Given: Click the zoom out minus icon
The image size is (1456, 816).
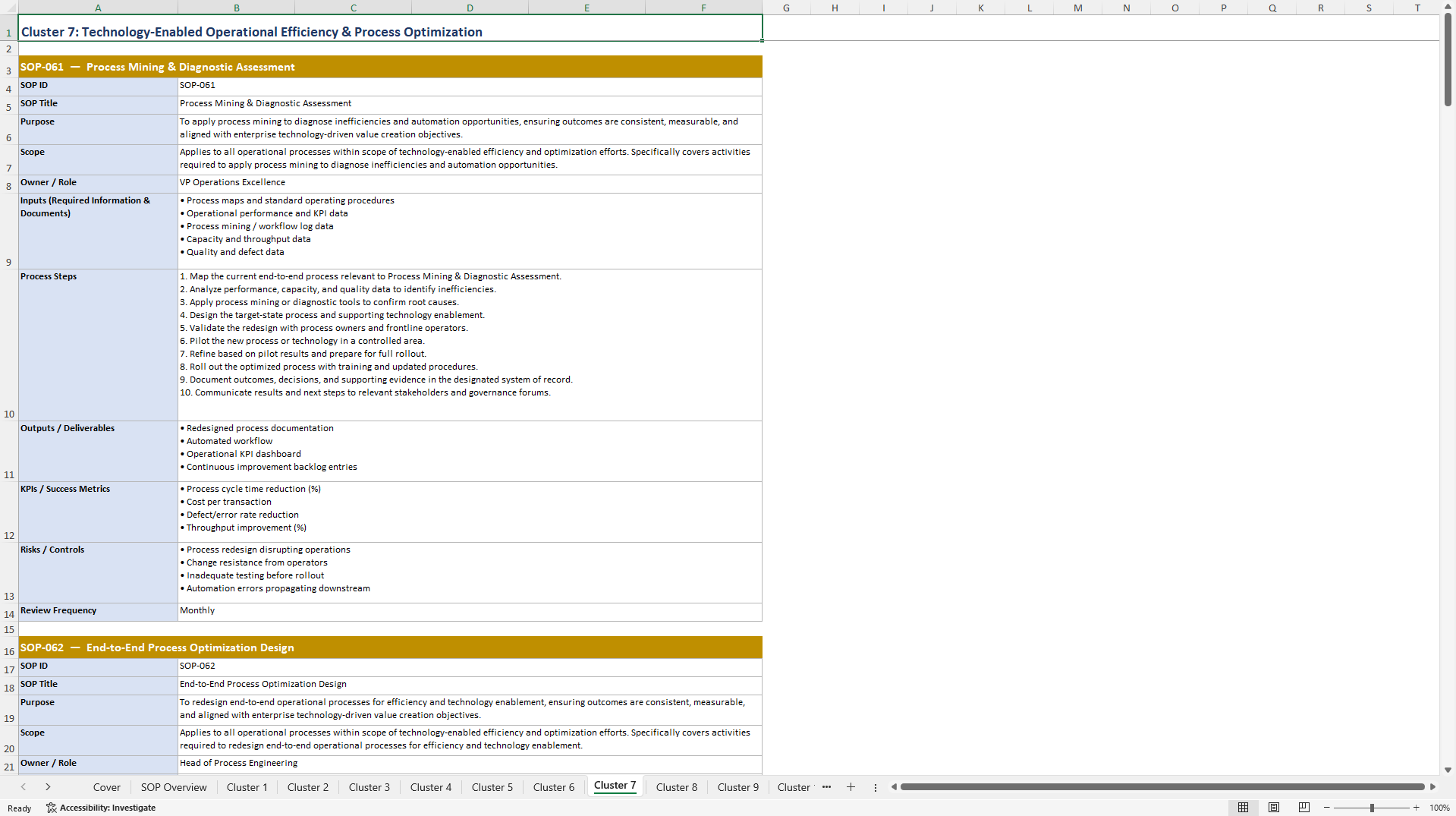Looking at the screenshot, I should click(x=1327, y=808).
